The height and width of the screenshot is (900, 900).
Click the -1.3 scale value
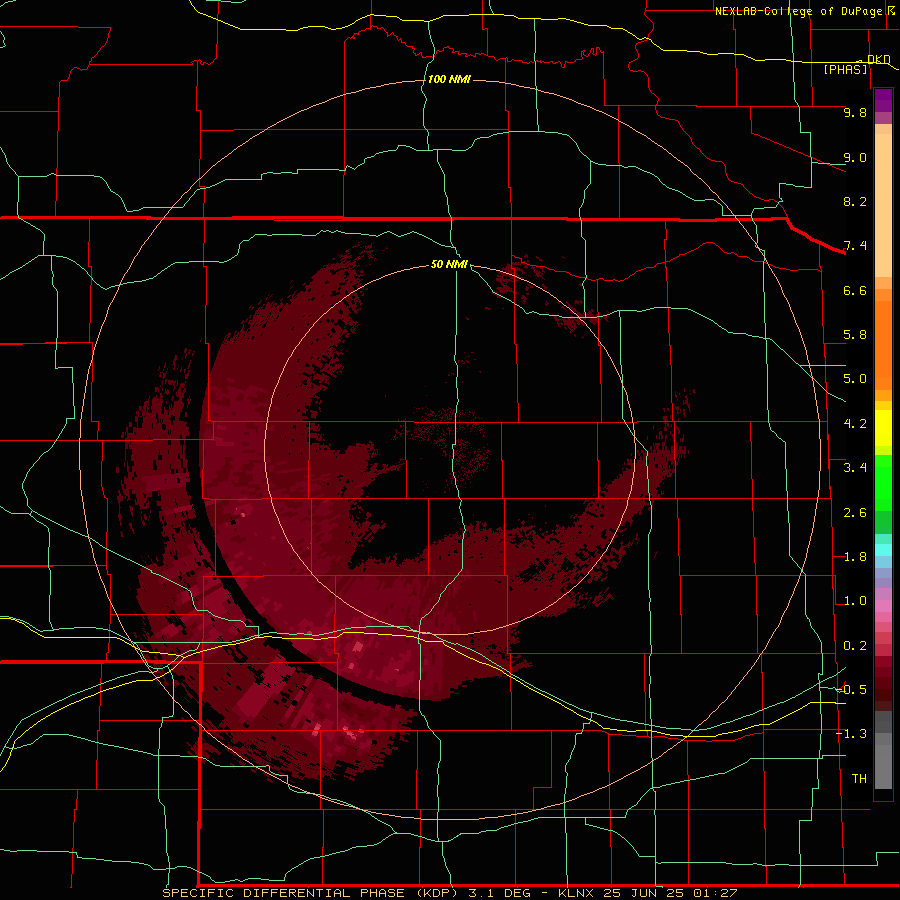[851, 734]
